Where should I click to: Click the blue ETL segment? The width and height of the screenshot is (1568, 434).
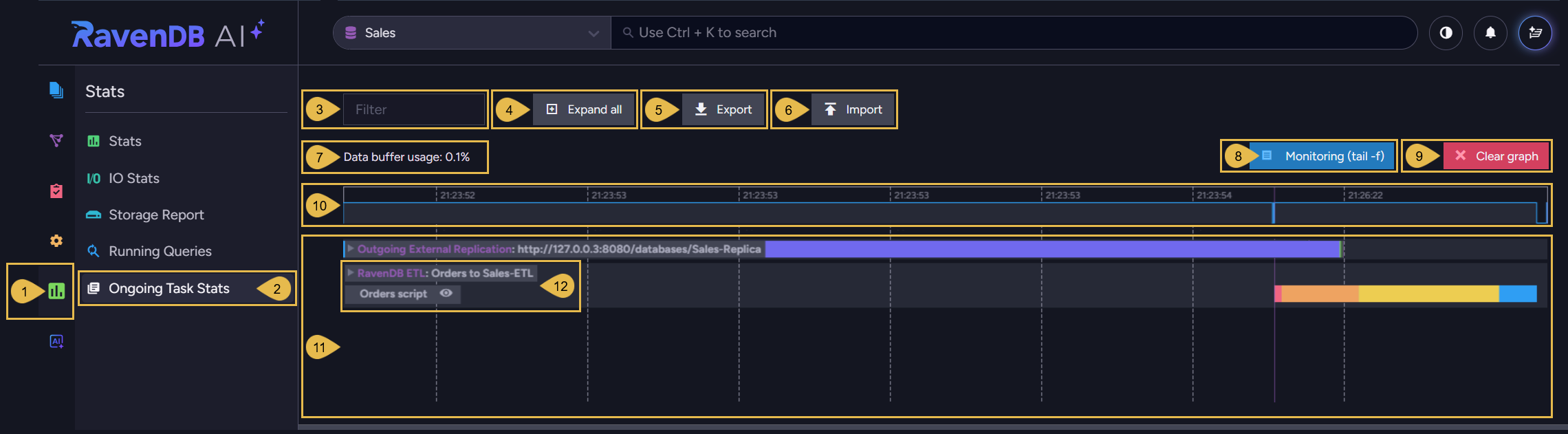1518,294
